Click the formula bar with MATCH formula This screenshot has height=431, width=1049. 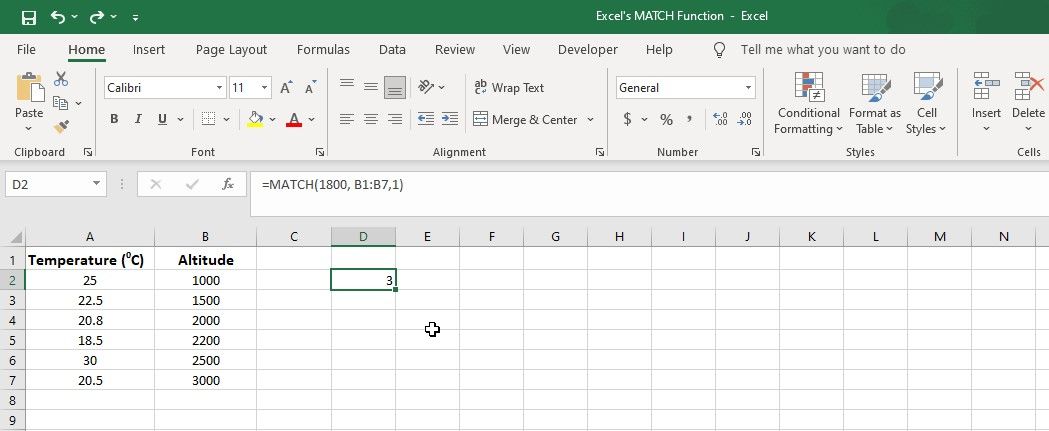coord(649,193)
